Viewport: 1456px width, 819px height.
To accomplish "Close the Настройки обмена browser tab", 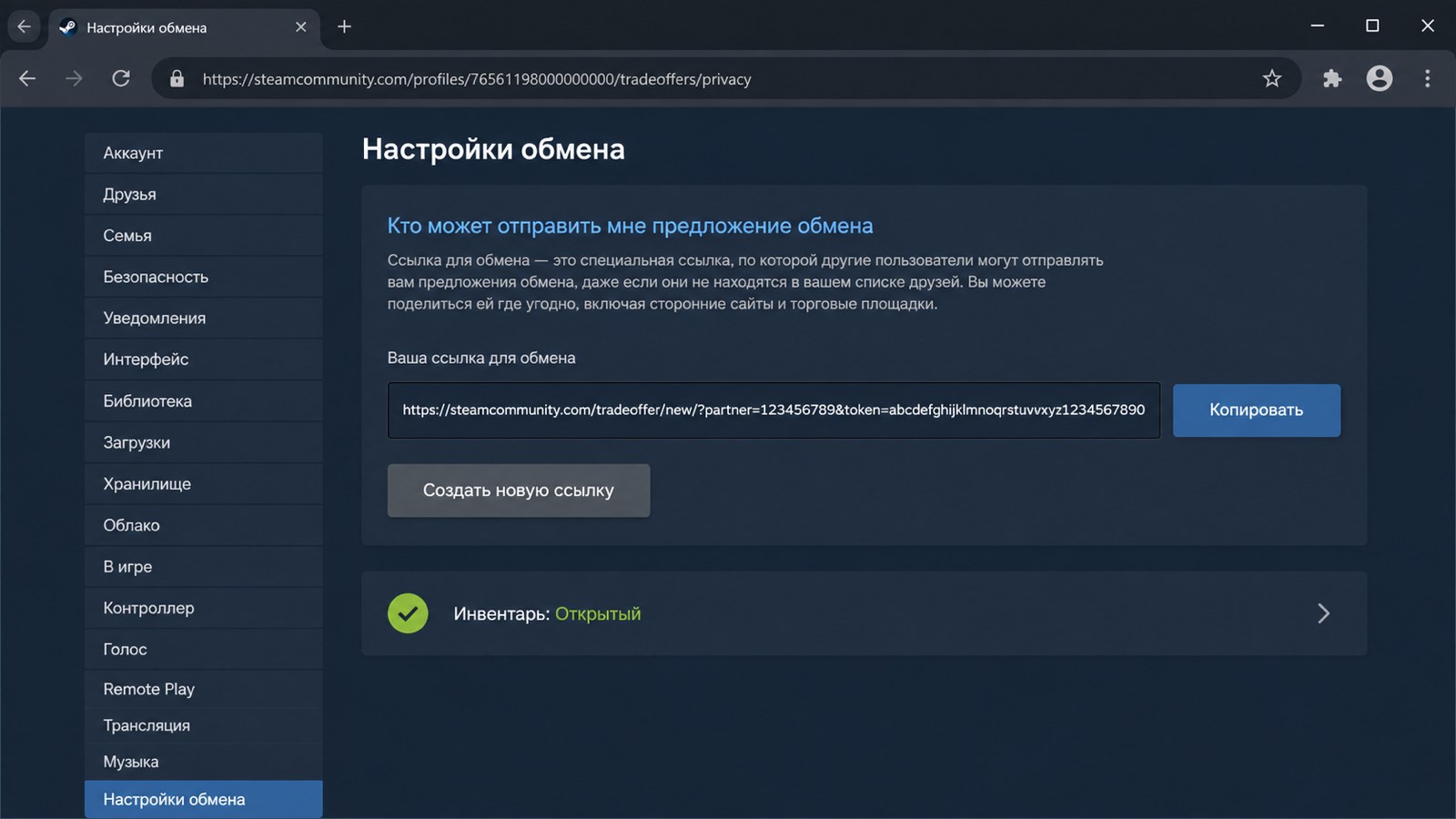I will 301,27.
